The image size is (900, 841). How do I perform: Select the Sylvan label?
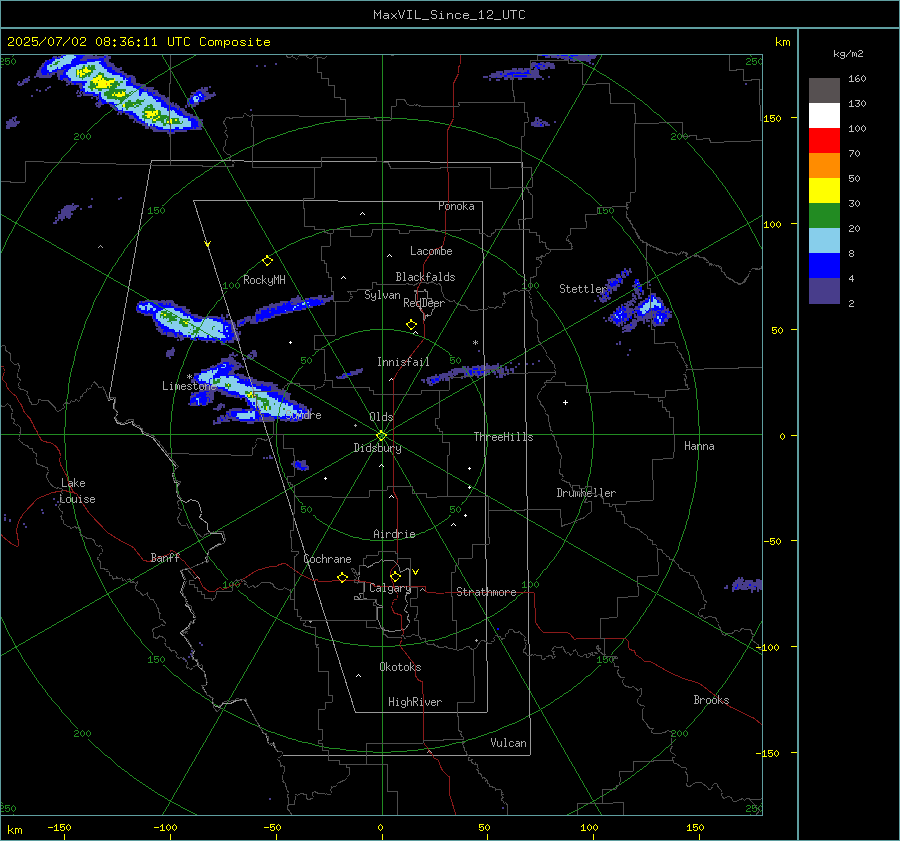pyautogui.click(x=382, y=295)
